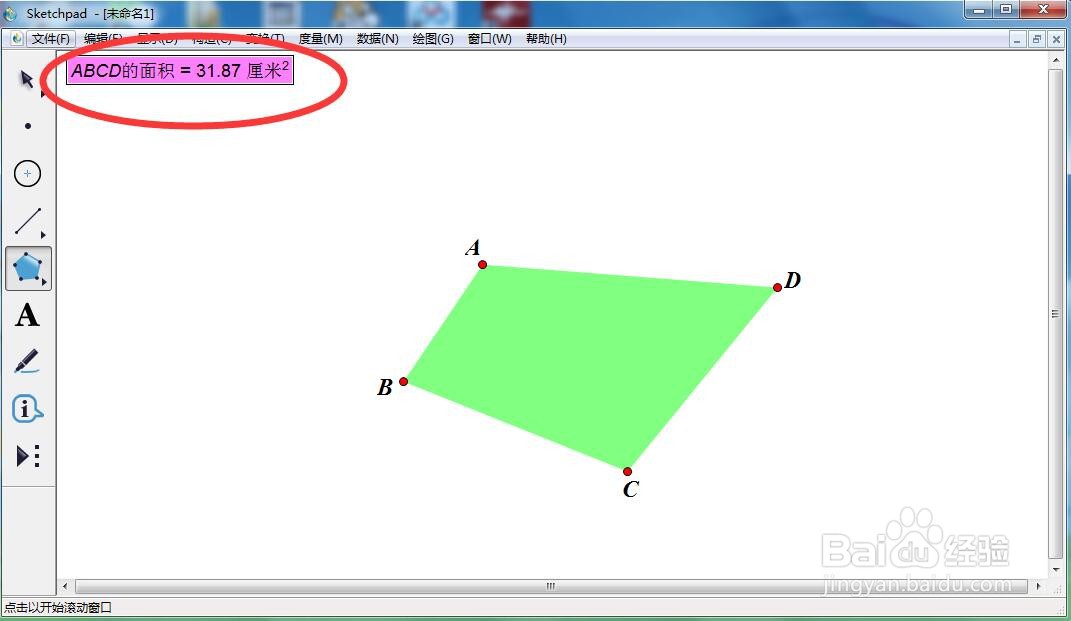1071x621 pixels.
Task: Click the status bar text 点击以开始滚动窗口
Action: [58, 607]
